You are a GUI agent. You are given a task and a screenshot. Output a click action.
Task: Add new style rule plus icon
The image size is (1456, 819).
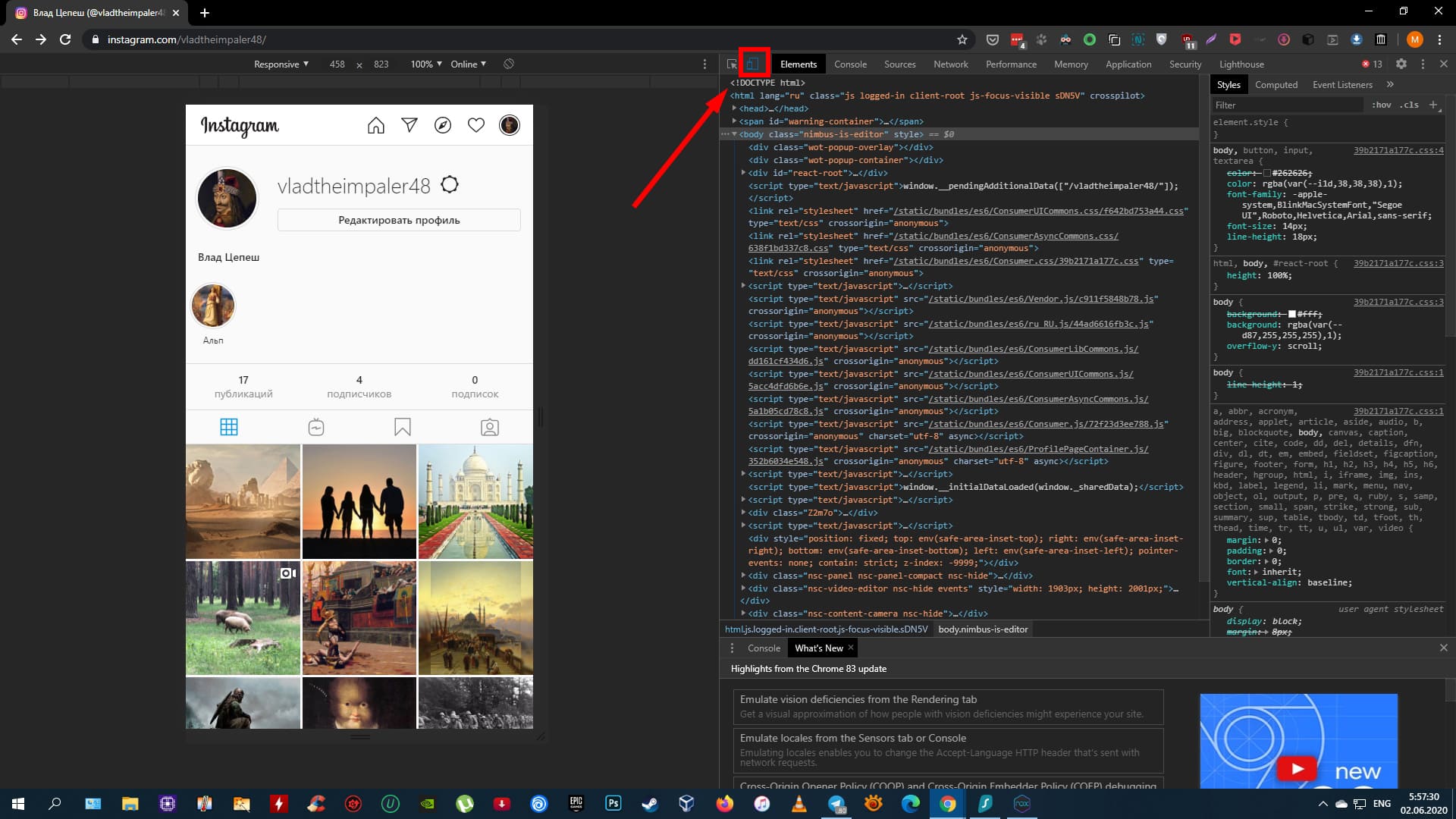coord(1433,105)
